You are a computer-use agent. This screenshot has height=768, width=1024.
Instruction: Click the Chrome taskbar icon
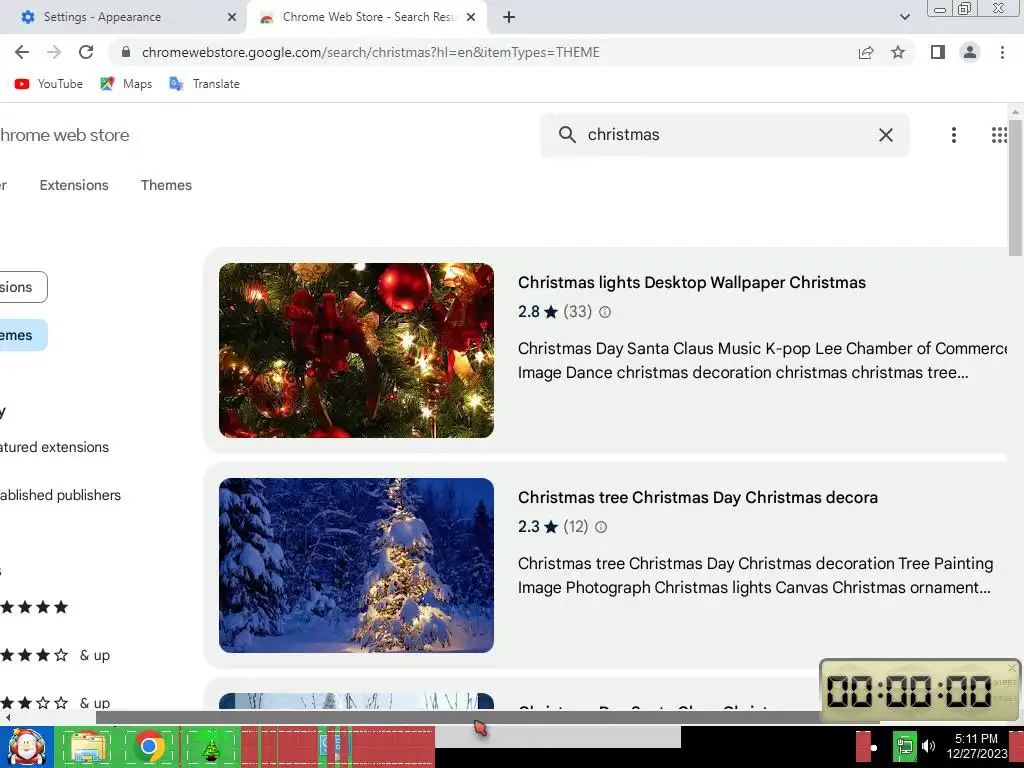coord(148,746)
